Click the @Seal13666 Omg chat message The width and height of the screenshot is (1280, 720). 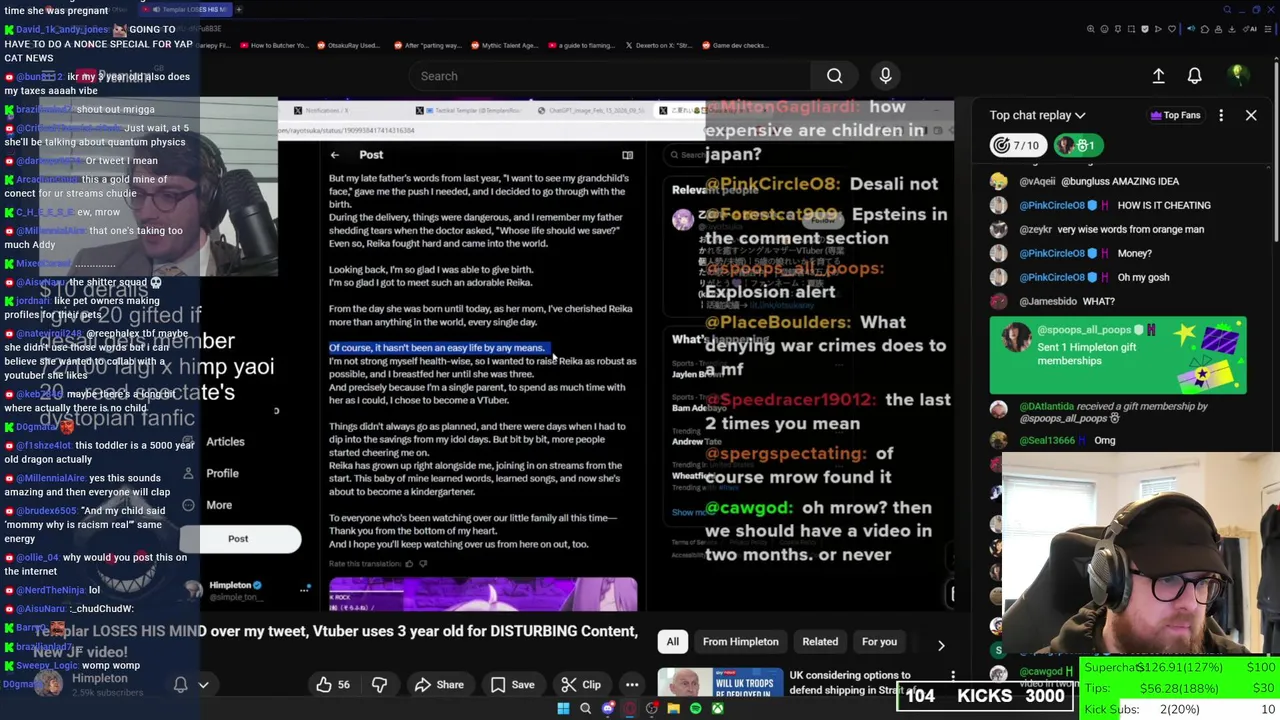1066,440
